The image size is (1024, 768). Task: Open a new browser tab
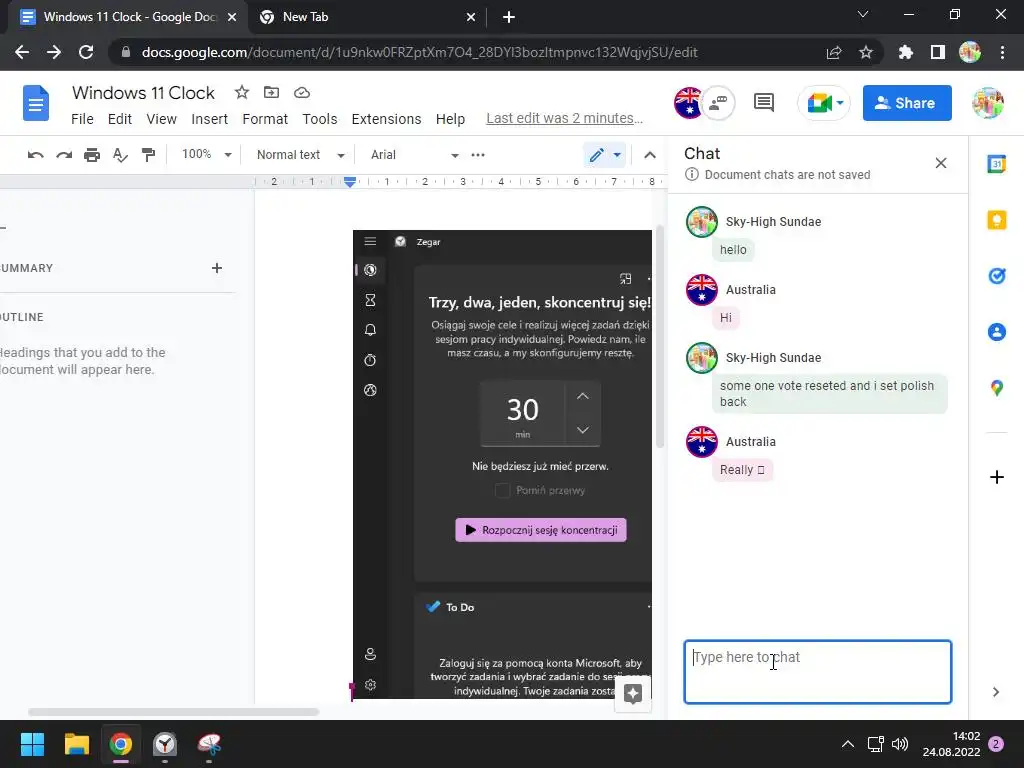pyautogui.click(x=509, y=17)
